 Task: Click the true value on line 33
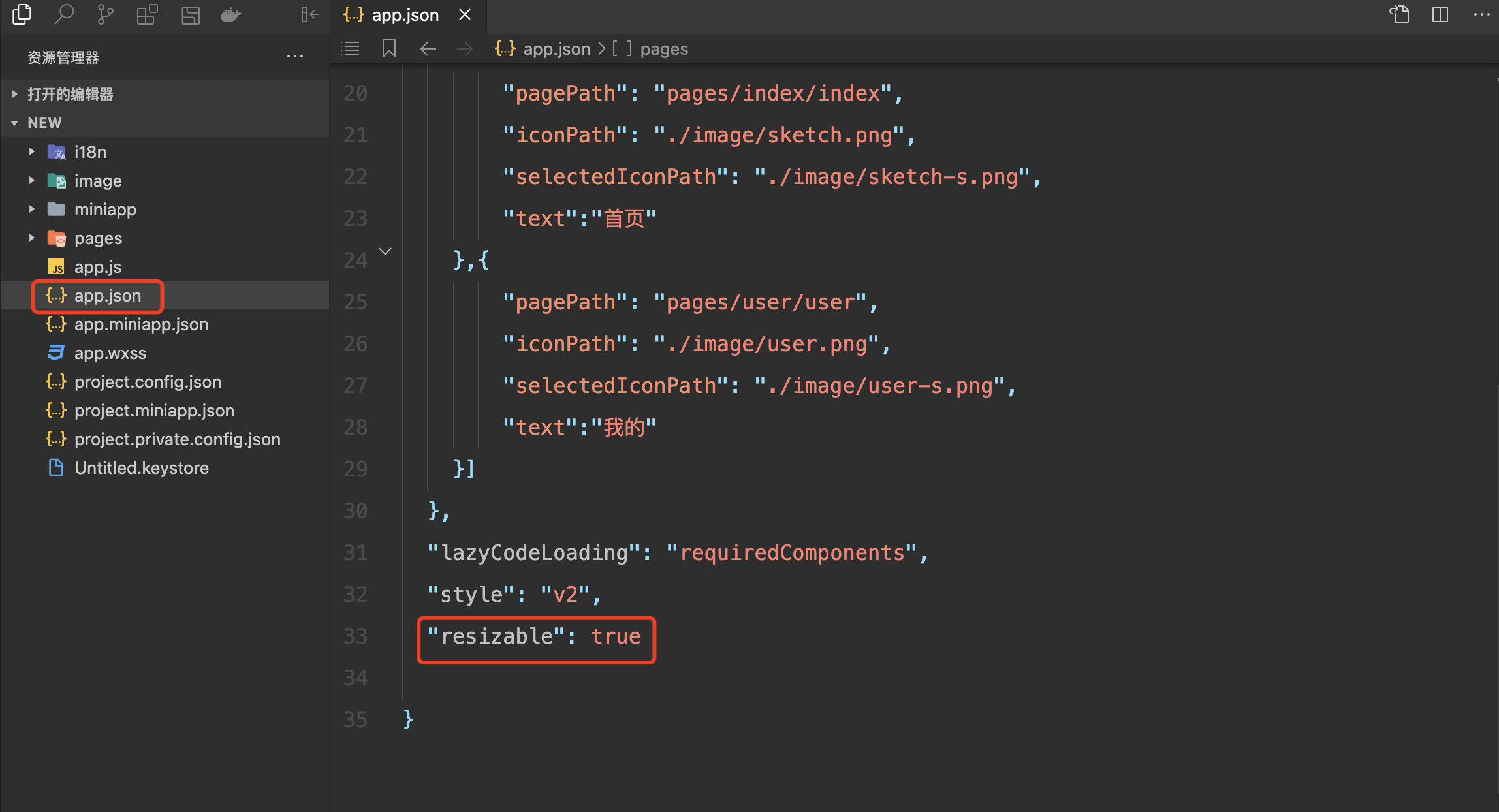616,636
